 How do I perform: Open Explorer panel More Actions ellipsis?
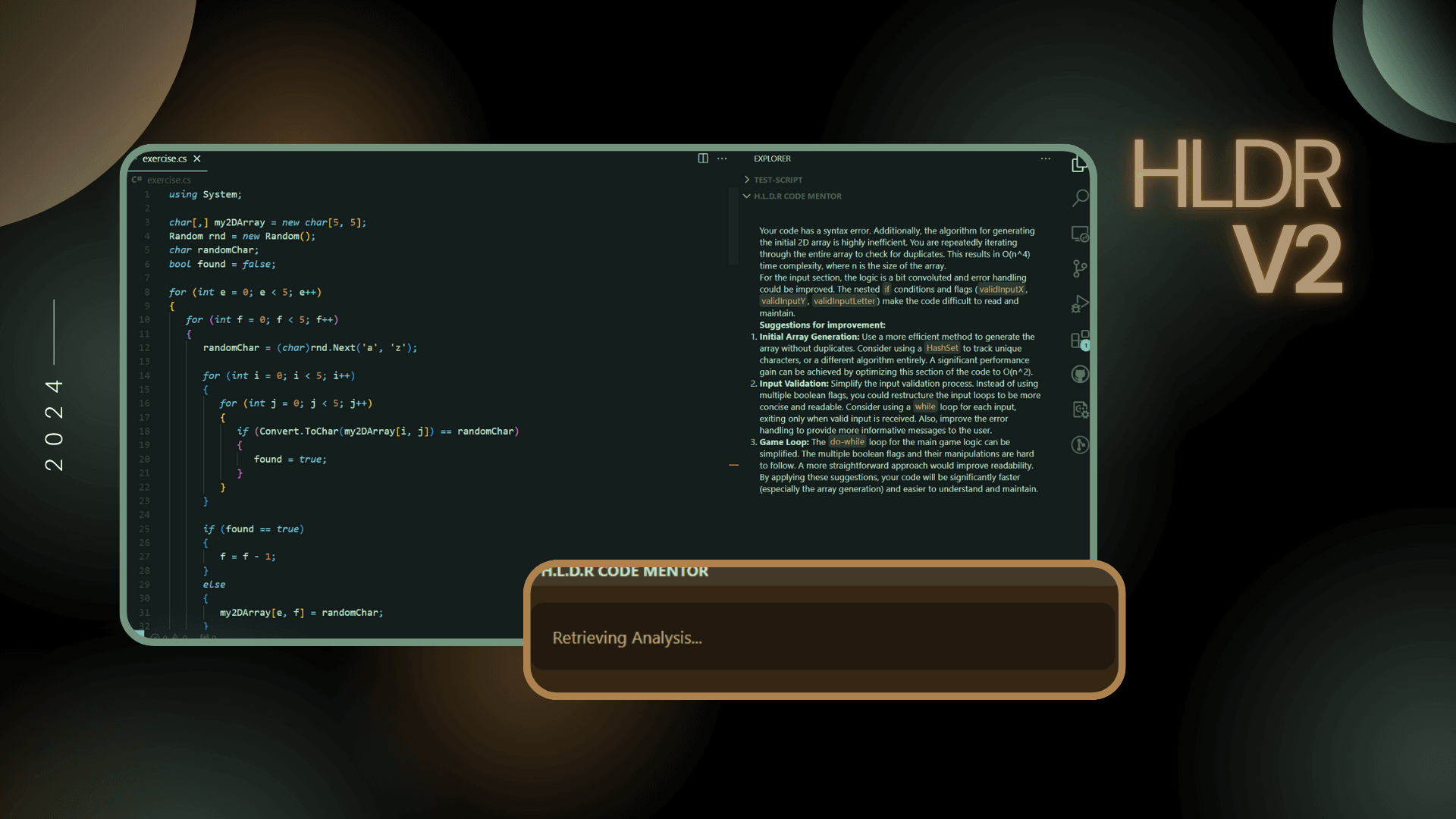coord(1046,158)
